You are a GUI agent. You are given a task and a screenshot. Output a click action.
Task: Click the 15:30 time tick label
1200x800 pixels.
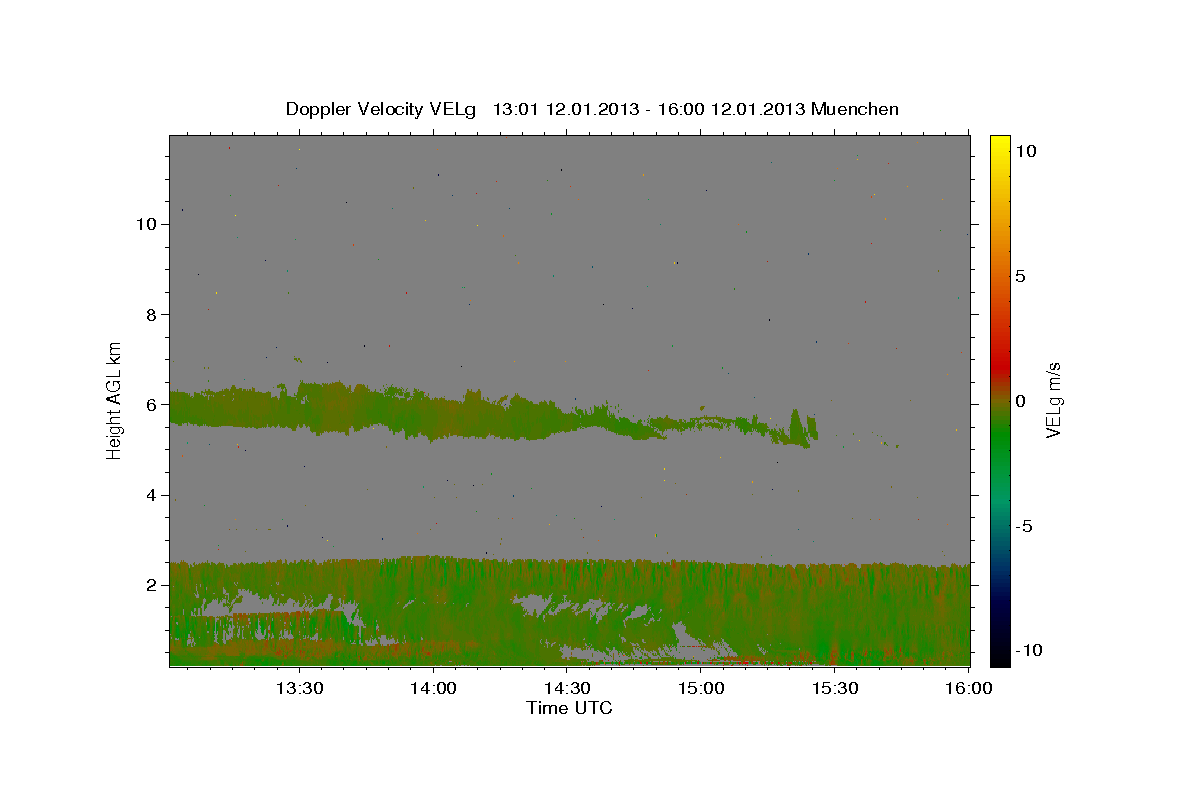[835, 688]
